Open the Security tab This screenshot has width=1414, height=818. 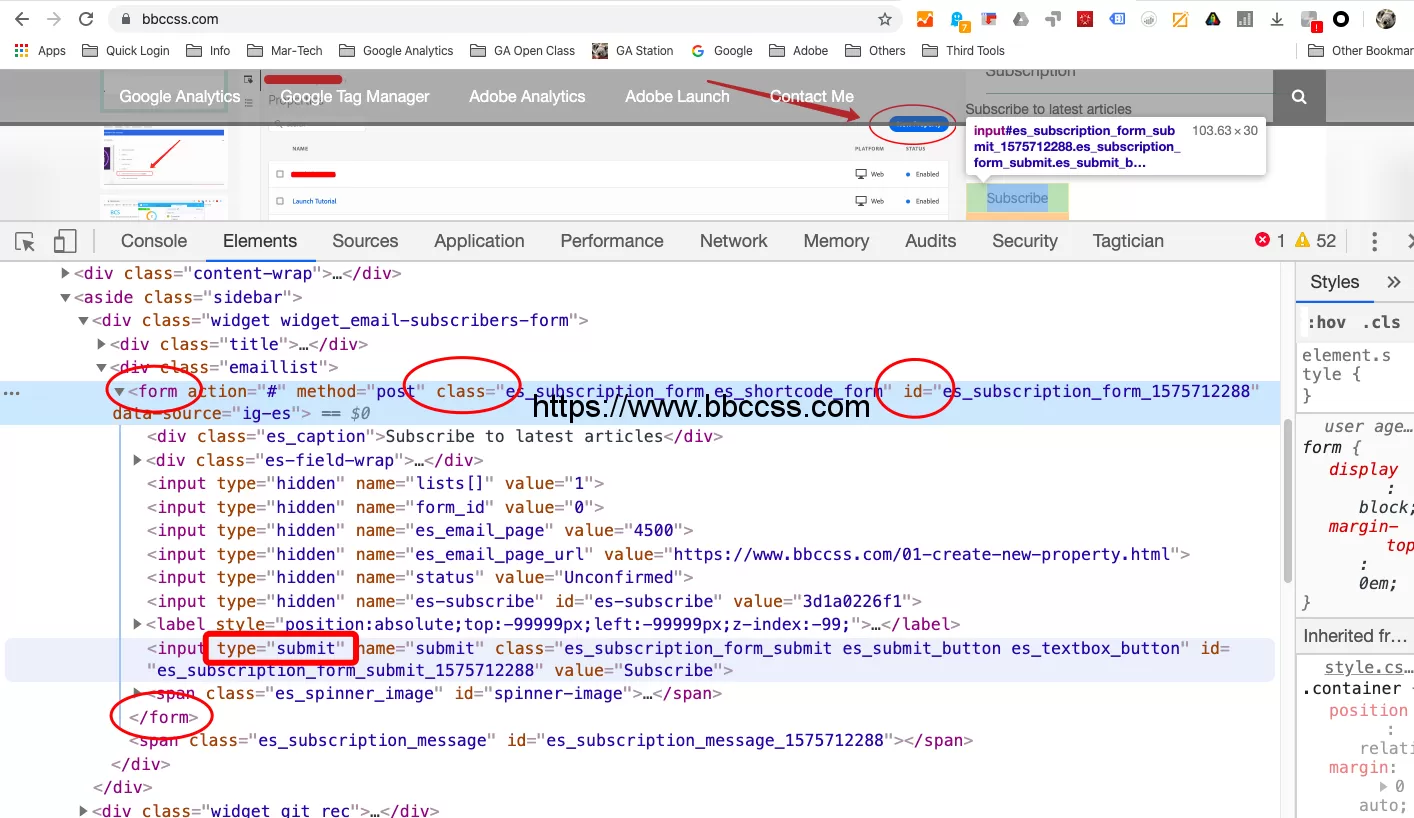coord(1025,241)
